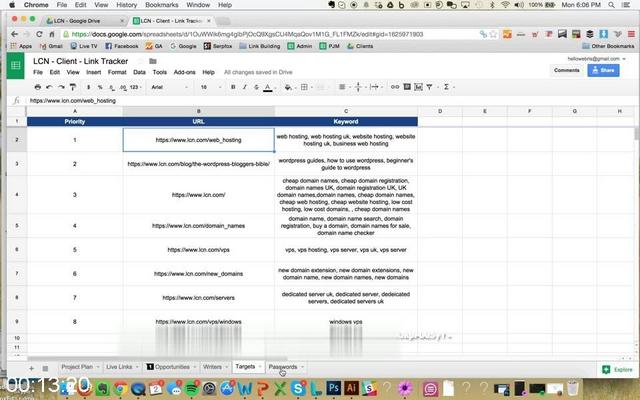Open horizontal align dropdown

pos(343,87)
